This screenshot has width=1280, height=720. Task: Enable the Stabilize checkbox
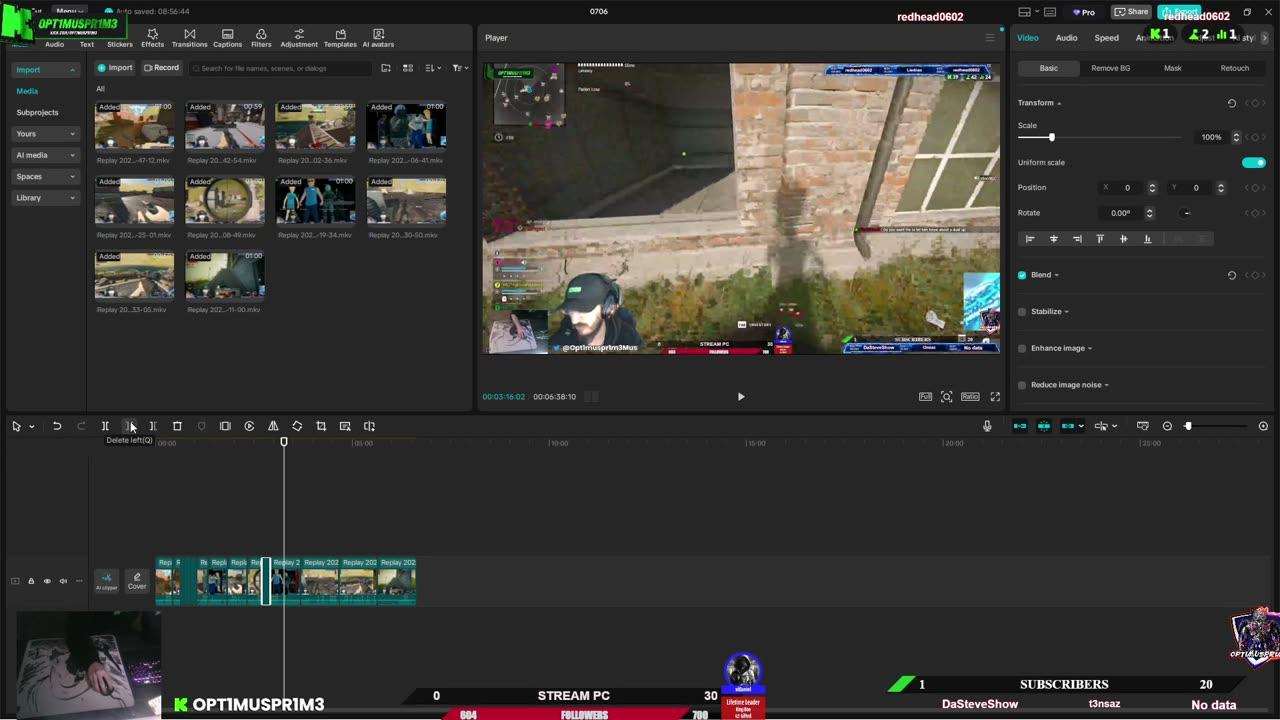tap(1022, 312)
